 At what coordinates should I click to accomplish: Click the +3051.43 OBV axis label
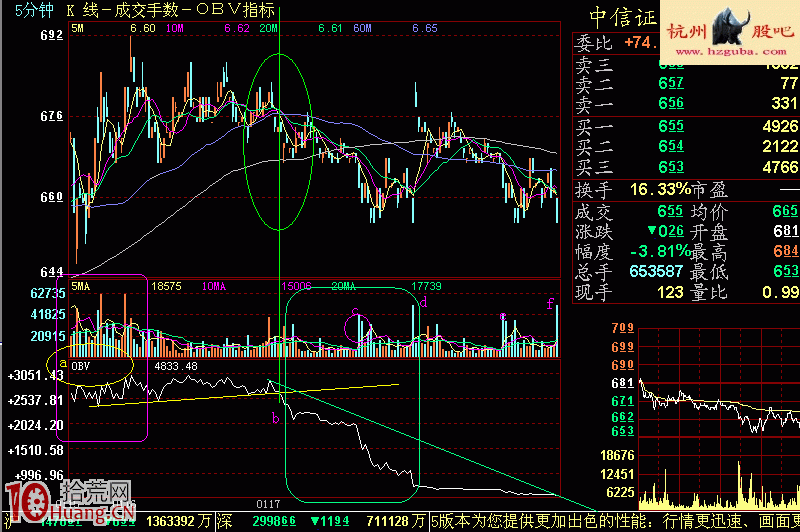coord(36,375)
